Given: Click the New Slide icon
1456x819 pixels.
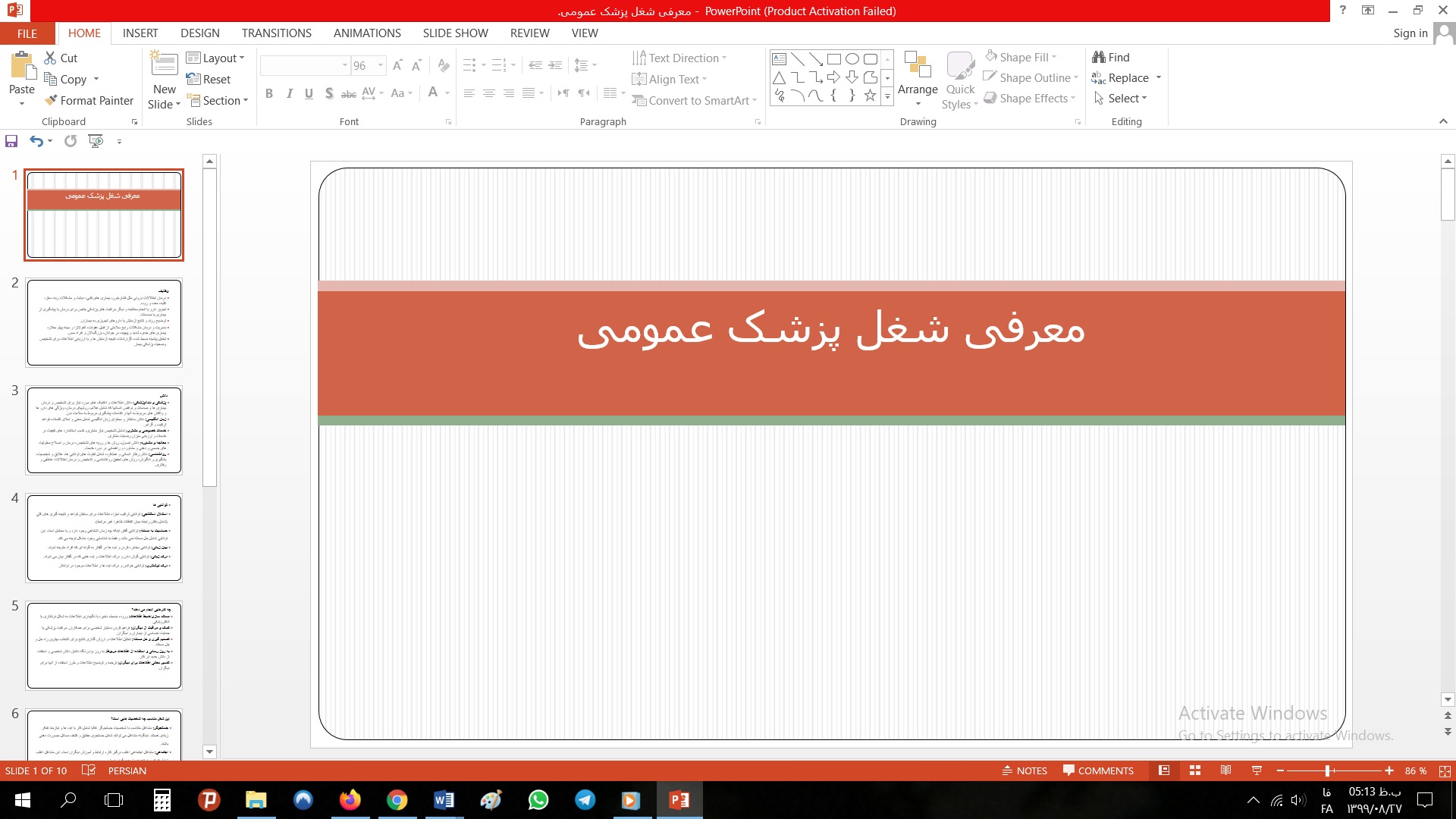Looking at the screenshot, I should pos(164,64).
